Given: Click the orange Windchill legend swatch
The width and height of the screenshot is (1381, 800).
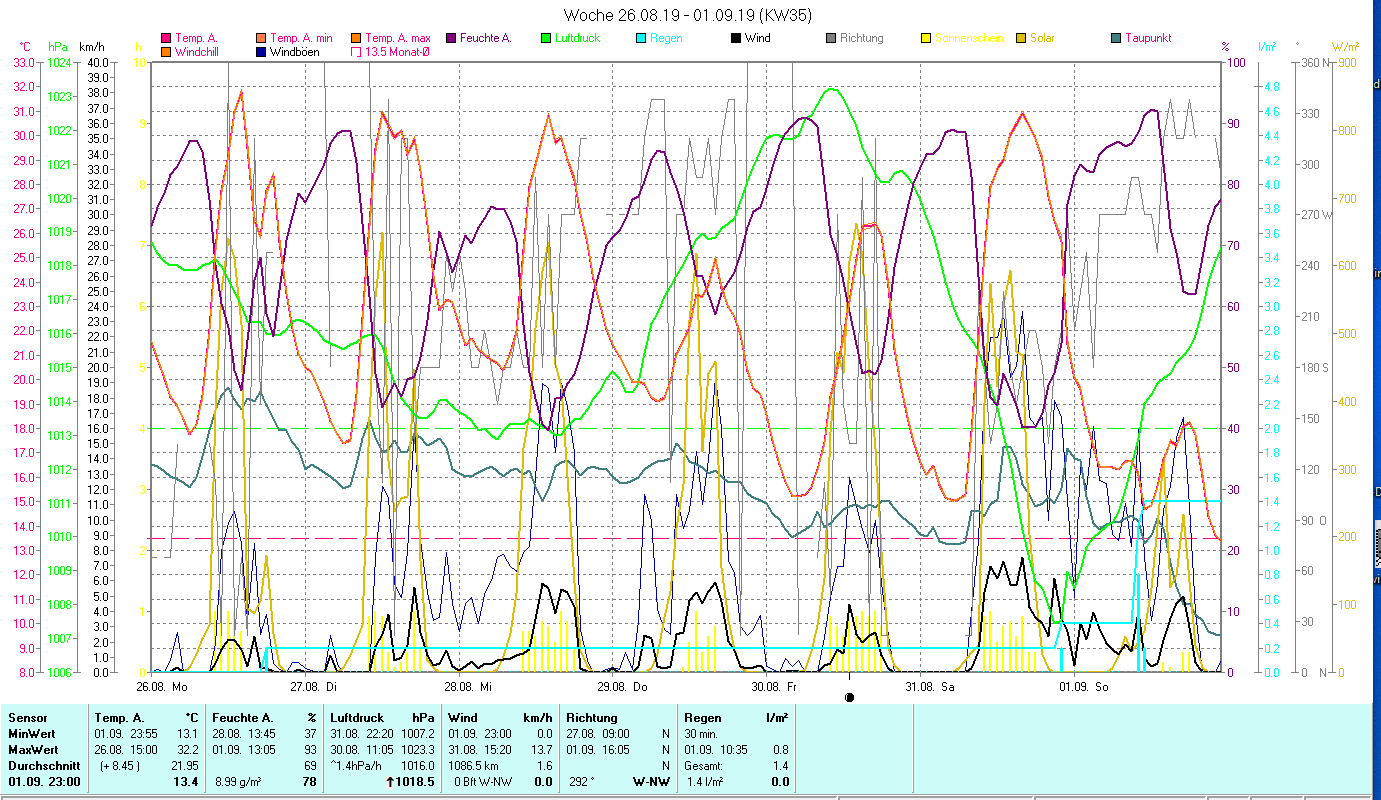Looking at the screenshot, I should (x=166, y=51).
